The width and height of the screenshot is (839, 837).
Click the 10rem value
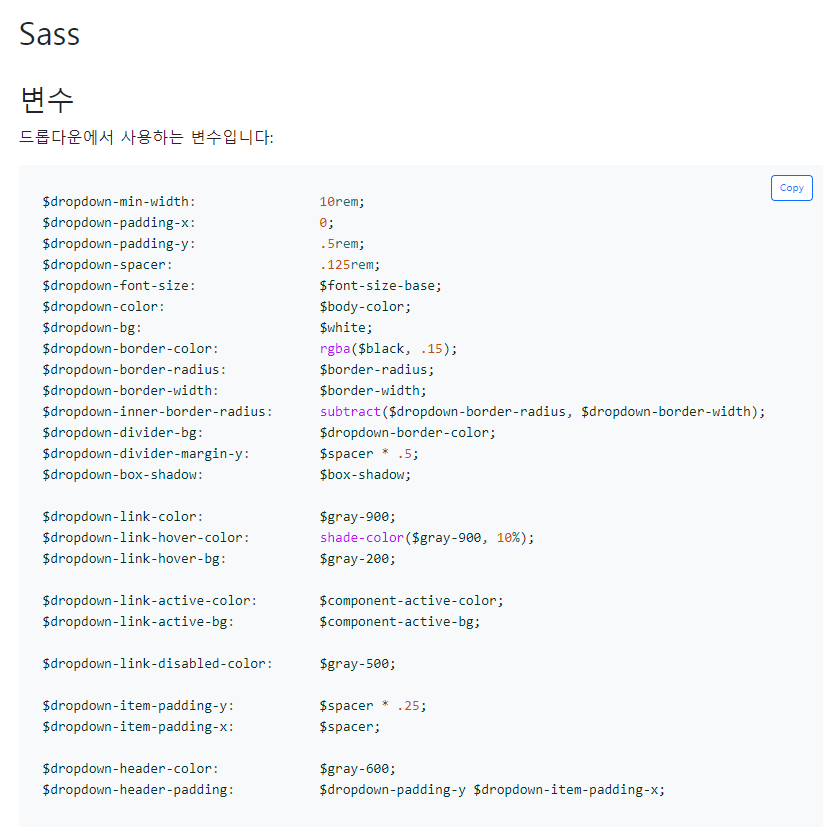(341, 202)
